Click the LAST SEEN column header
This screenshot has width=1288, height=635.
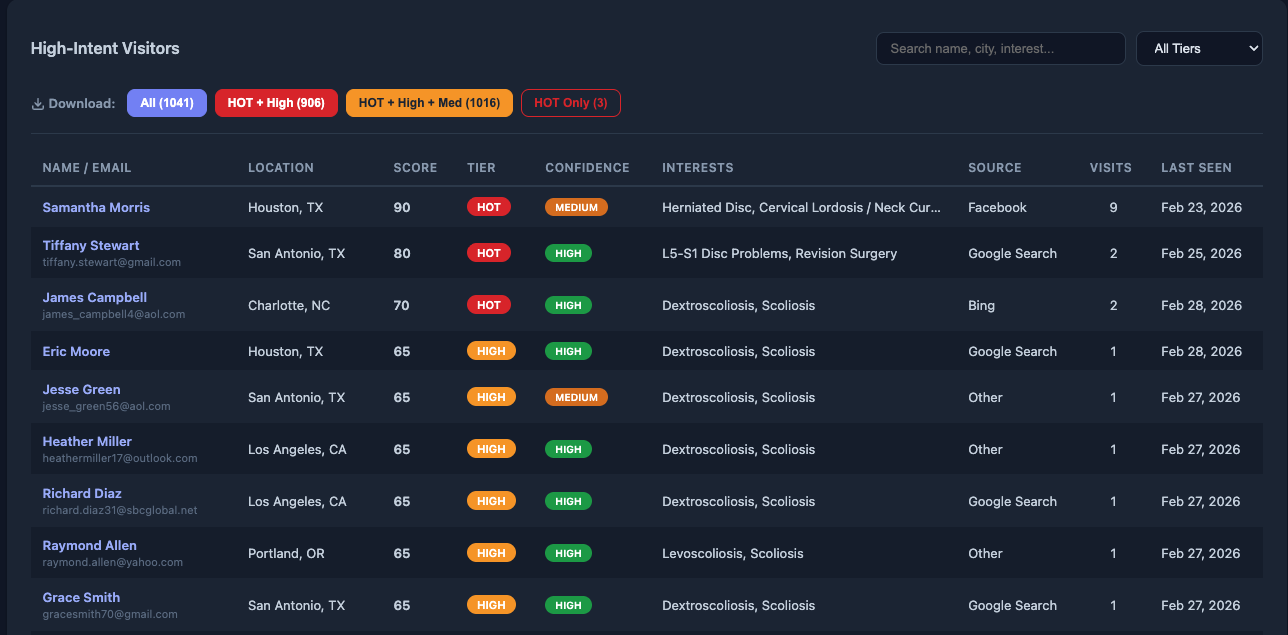tap(1196, 167)
